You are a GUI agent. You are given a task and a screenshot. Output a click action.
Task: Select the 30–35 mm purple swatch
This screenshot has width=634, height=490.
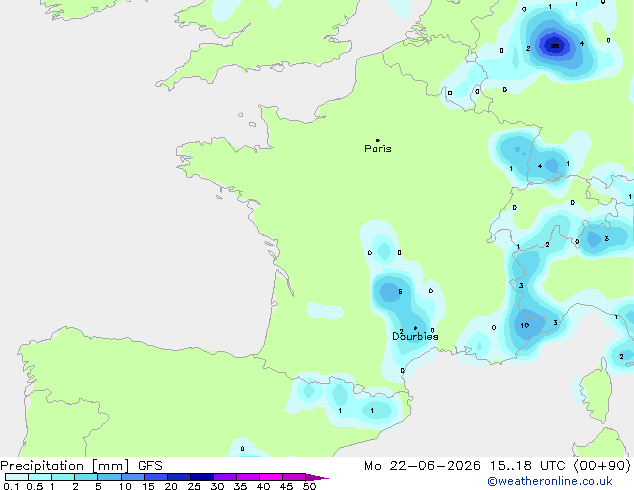tap(225, 477)
